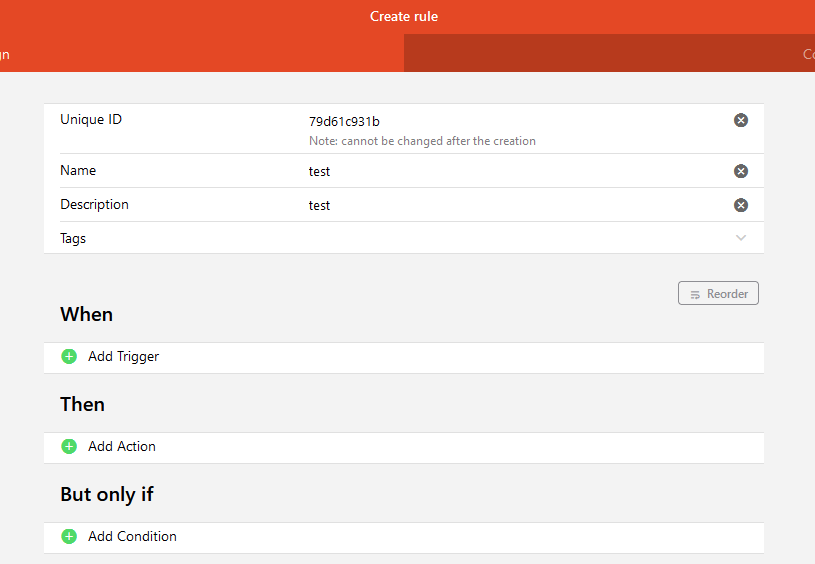Click the green plus next to Add Condition
Screen dimensions: 815x564
(69, 536)
